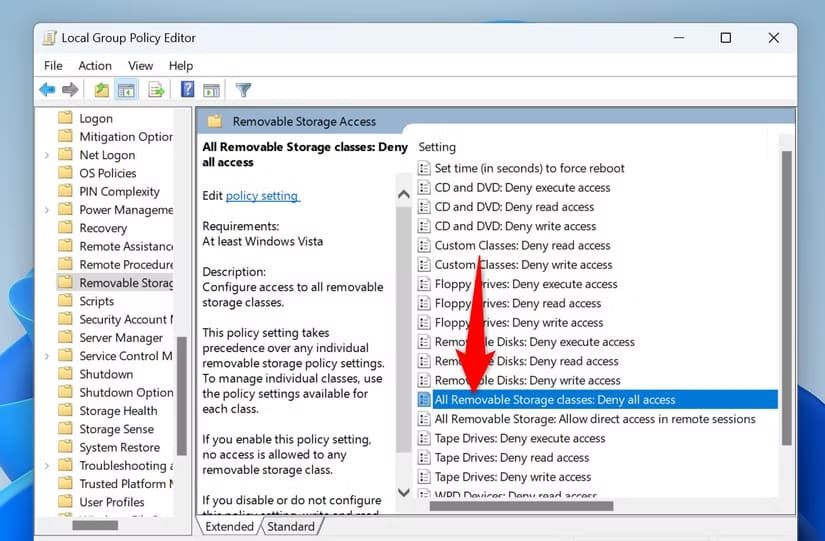
Task: Select Removable Disks: Deny execute access
Action: pos(535,342)
